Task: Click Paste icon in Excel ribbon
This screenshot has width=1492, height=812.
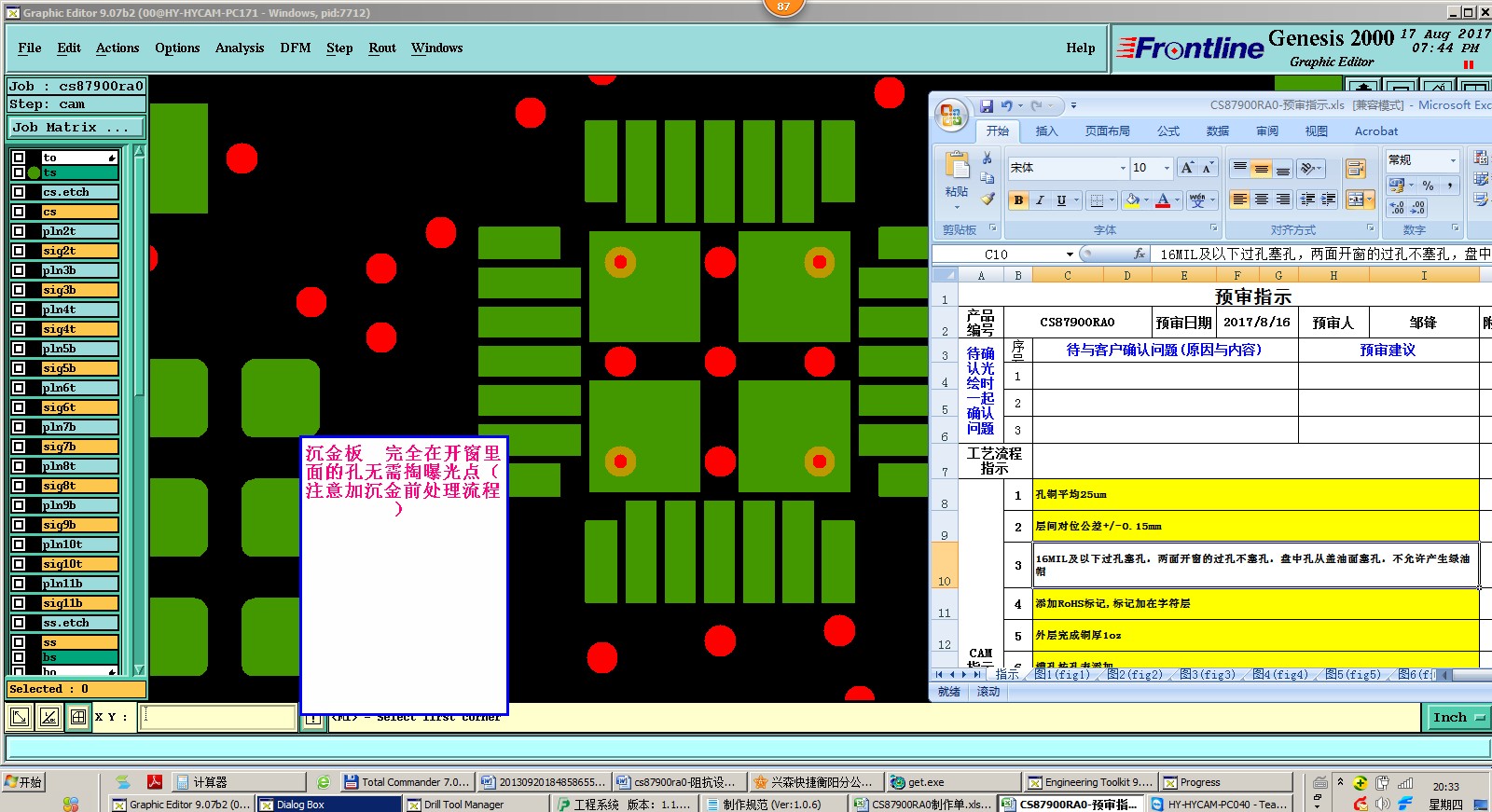Action: pyautogui.click(x=958, y=166)
